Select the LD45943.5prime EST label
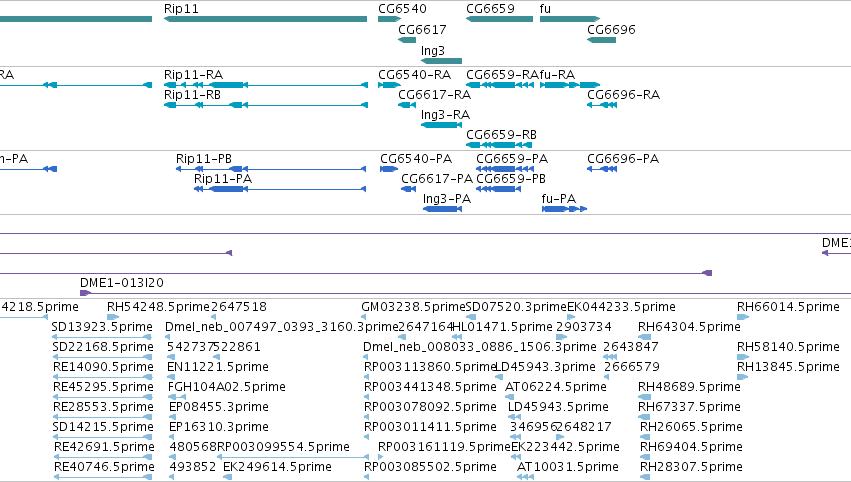Image resolution: width=851 pixels, height=482 pixels. pos(558,408)
